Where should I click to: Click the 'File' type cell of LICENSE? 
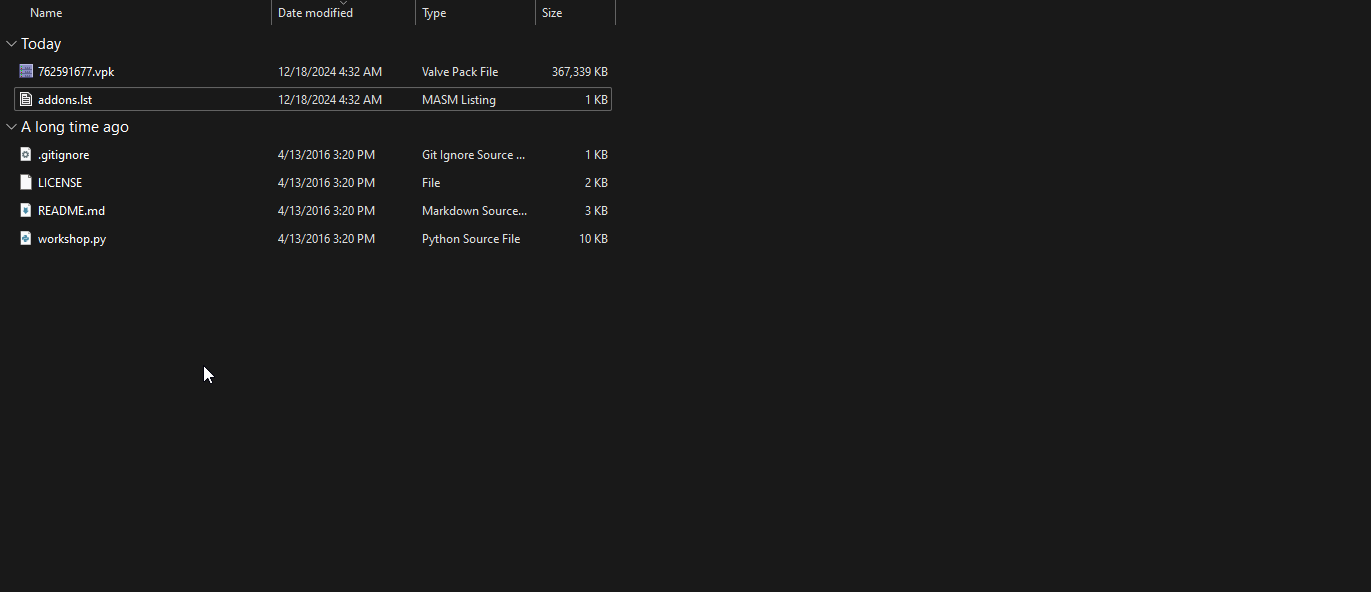tap(431, 183)
